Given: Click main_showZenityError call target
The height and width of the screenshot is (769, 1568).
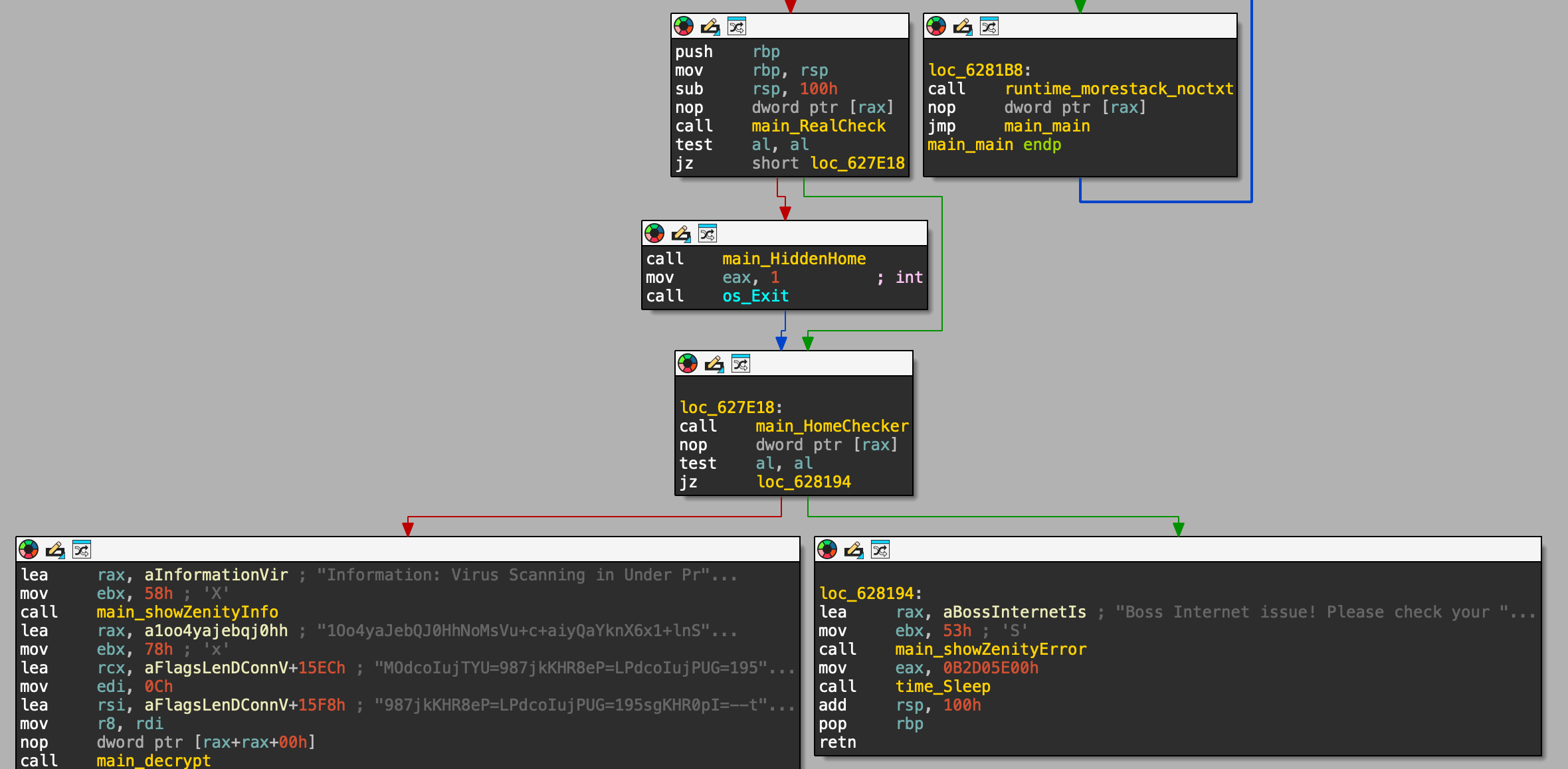Looking at the screenshot, I should pos(990,649).
